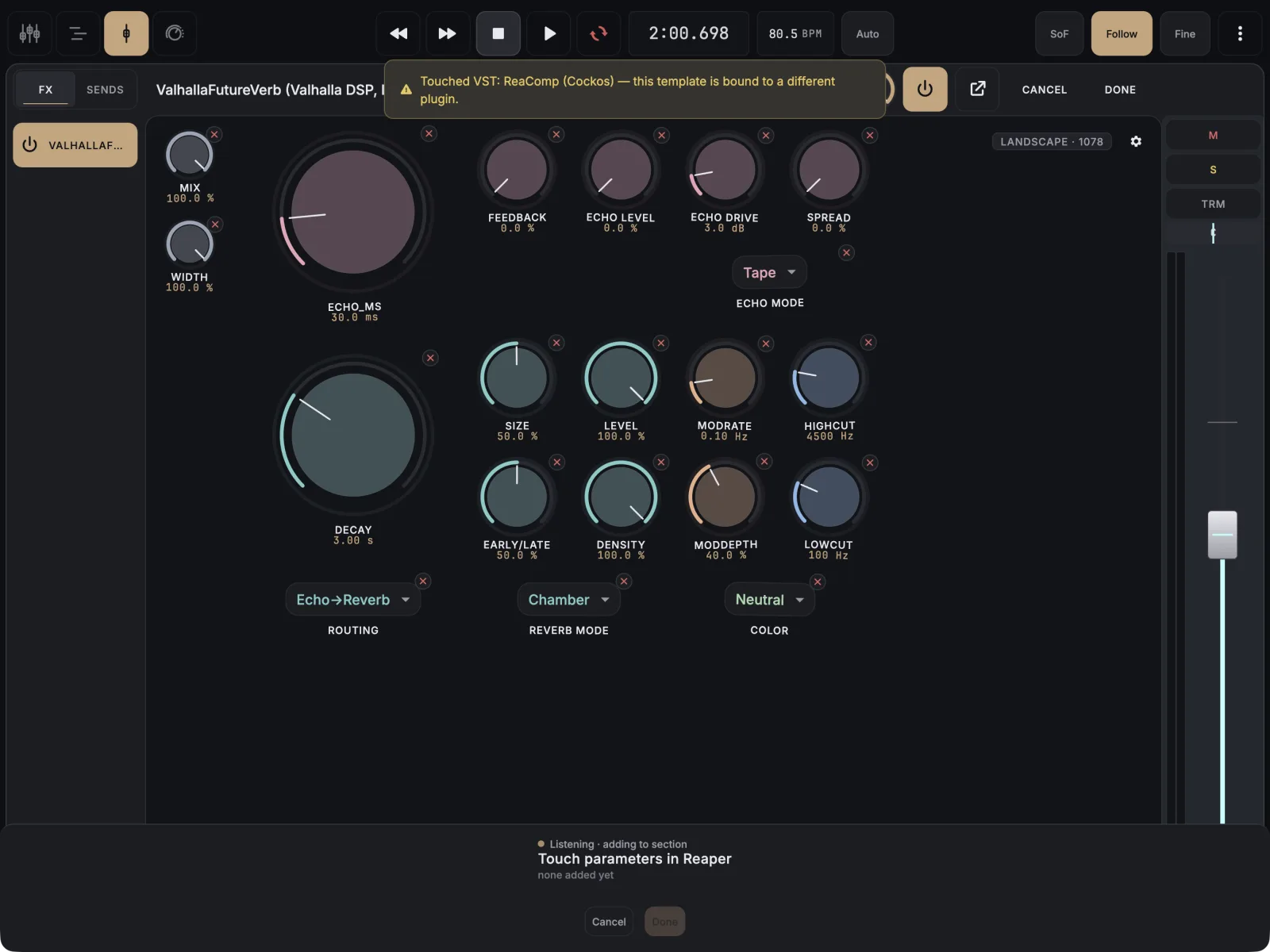The width and height of the screenshot is (1270, 952).
Task: Open the Color Neutral dropdown
Action: click(769, 600)
